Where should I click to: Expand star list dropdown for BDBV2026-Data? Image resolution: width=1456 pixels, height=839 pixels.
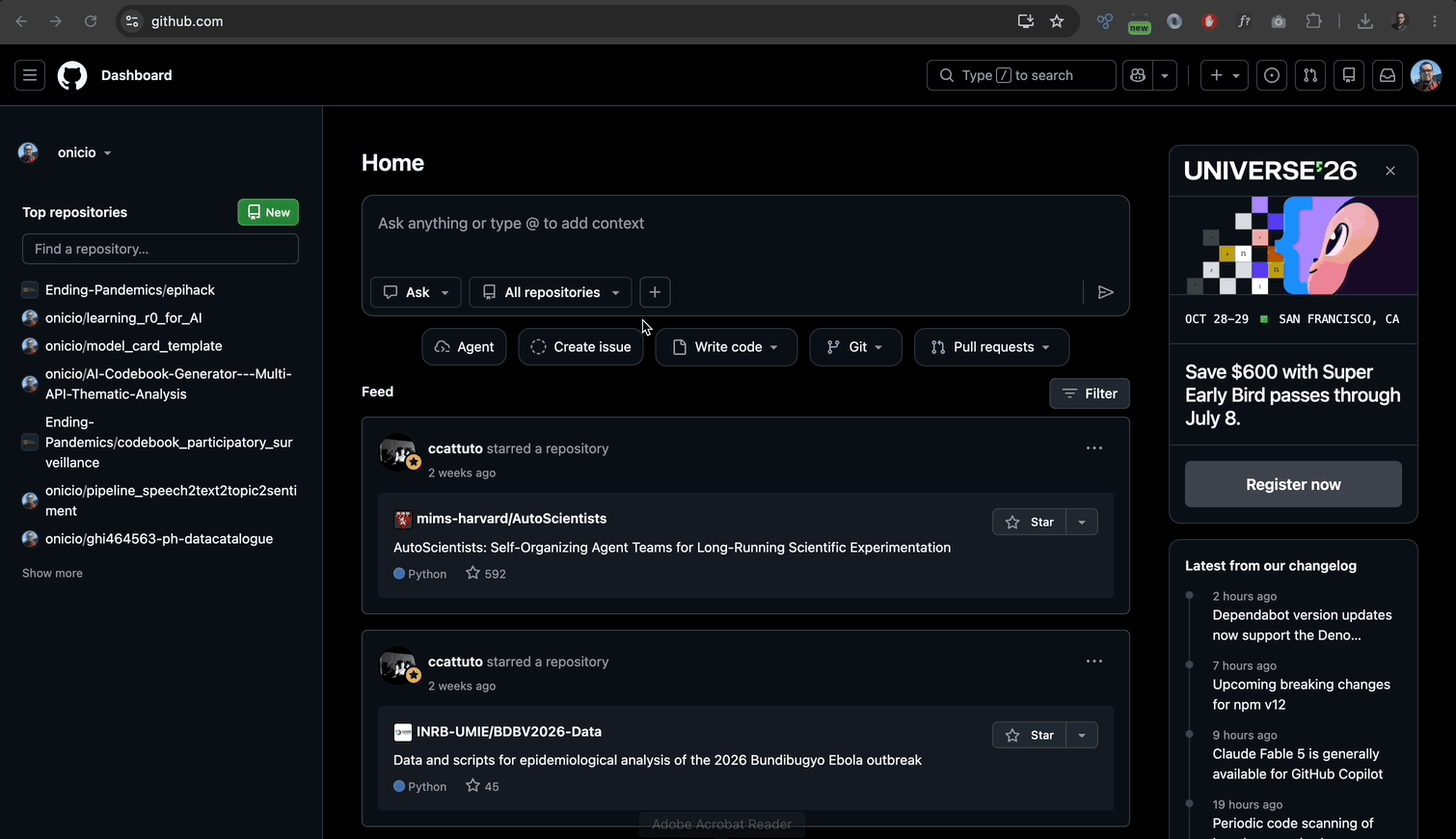click(1082, 735)
